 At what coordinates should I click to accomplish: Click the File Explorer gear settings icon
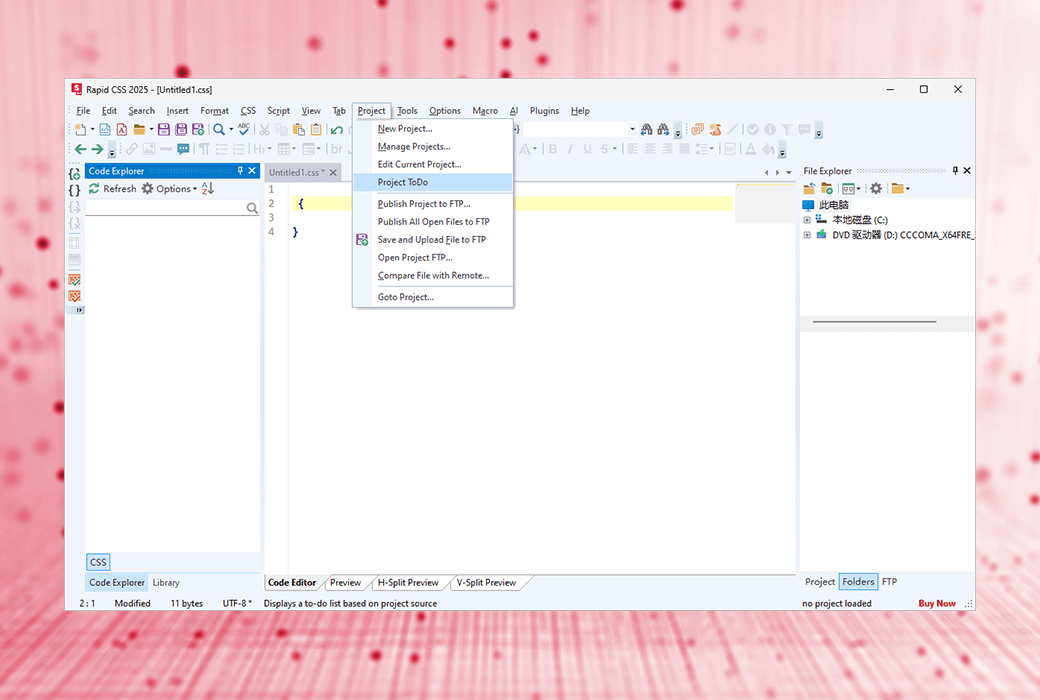876,188
